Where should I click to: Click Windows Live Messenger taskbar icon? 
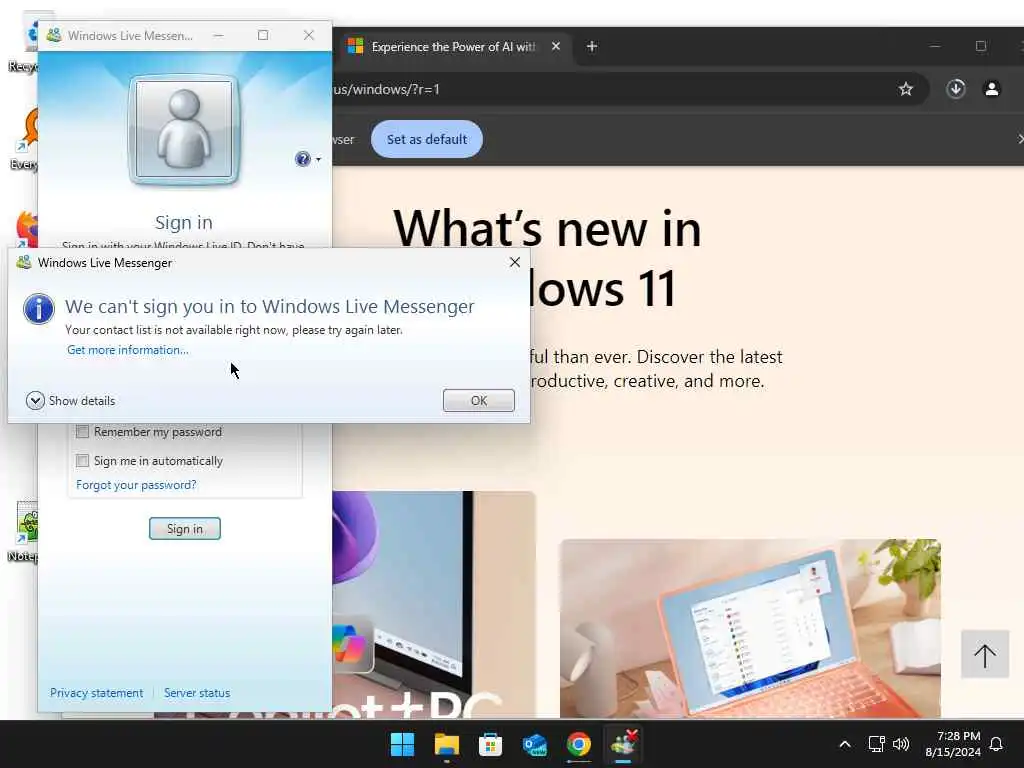624,744
